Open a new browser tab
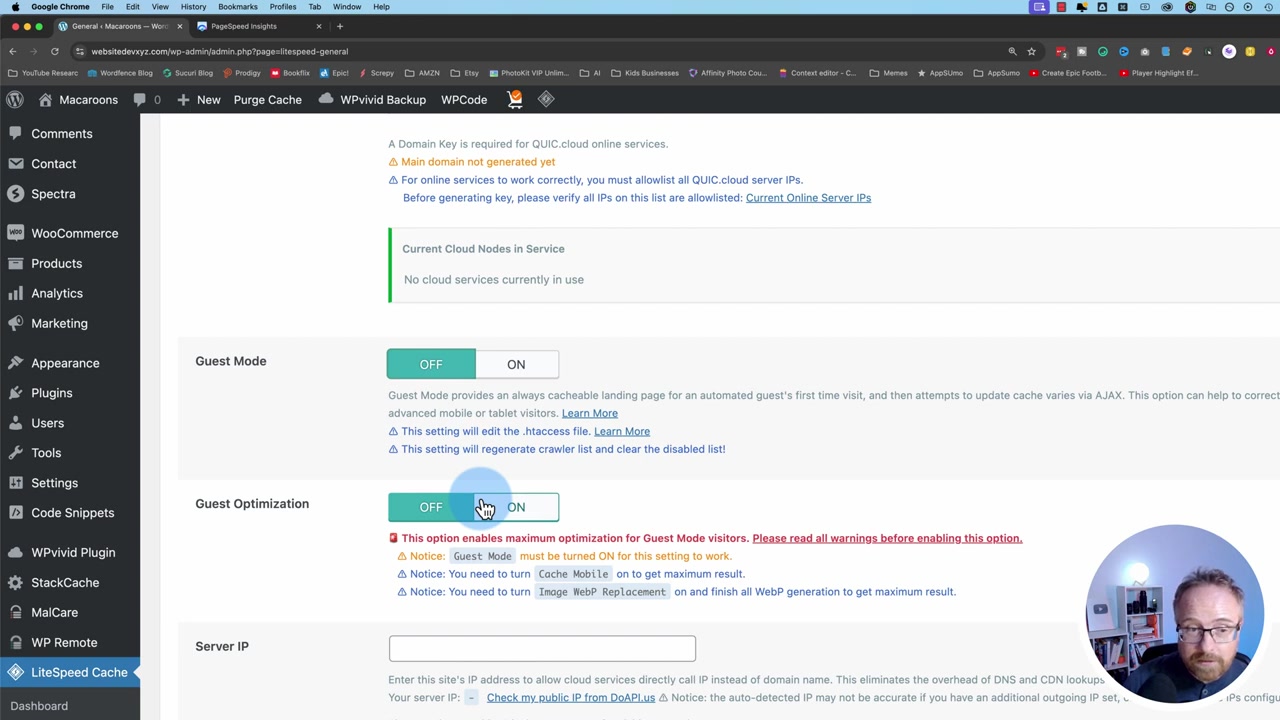 click(x=339, y=26)
